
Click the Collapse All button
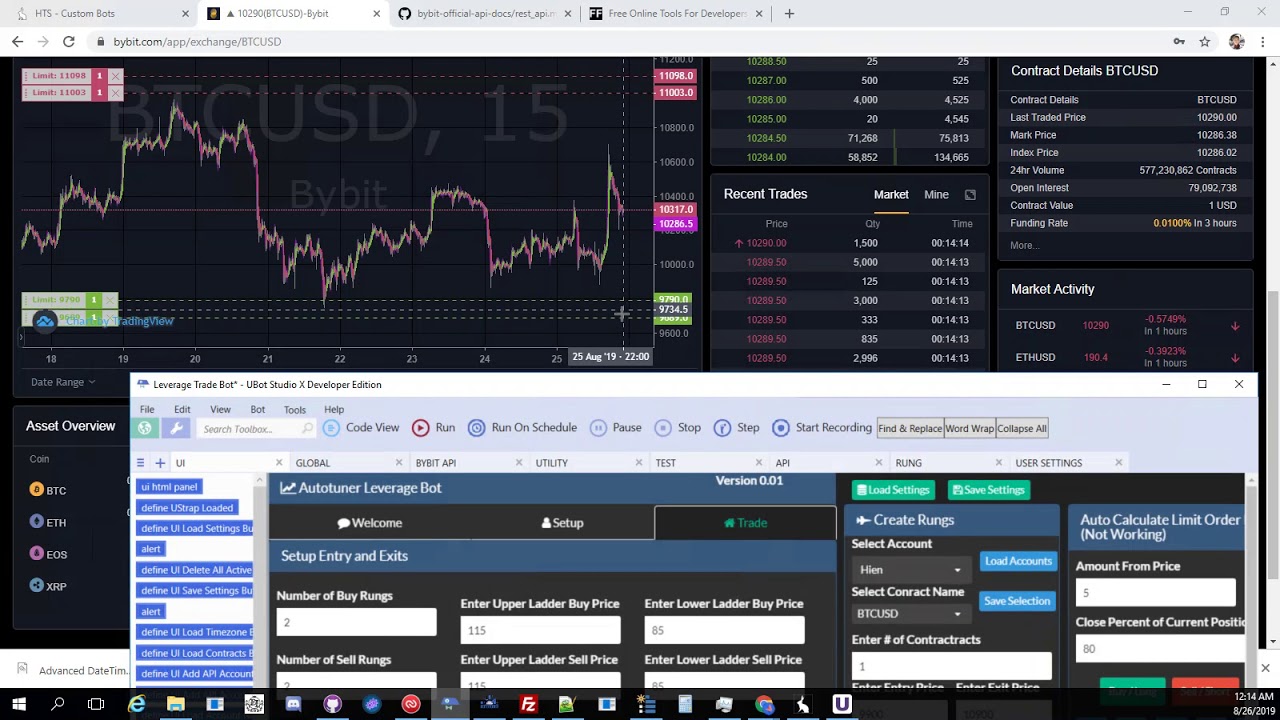1021,428
